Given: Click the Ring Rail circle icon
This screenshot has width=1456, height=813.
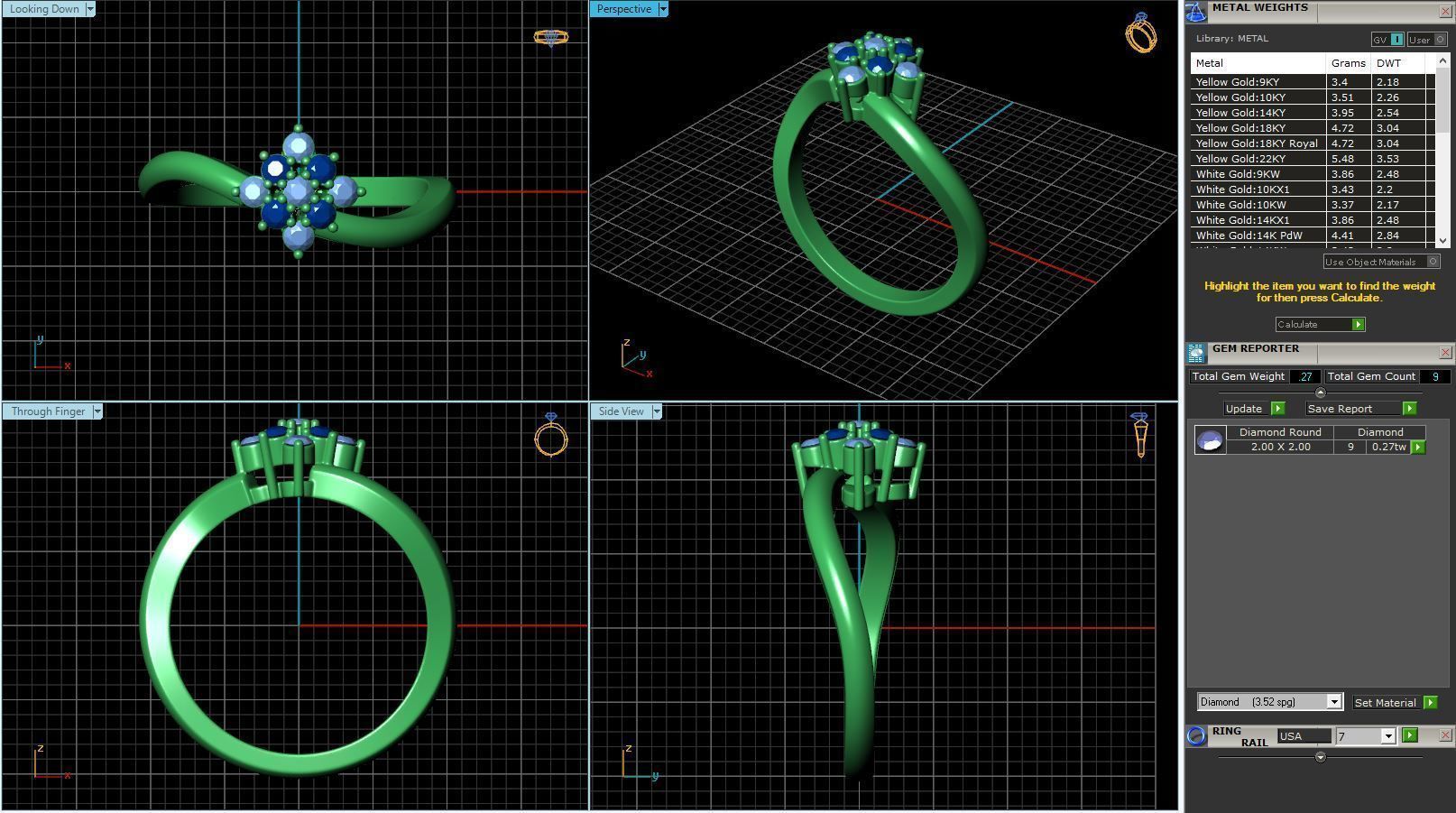Looking at the screenshot, I should pyautogui.click(x=1196, y=735).
